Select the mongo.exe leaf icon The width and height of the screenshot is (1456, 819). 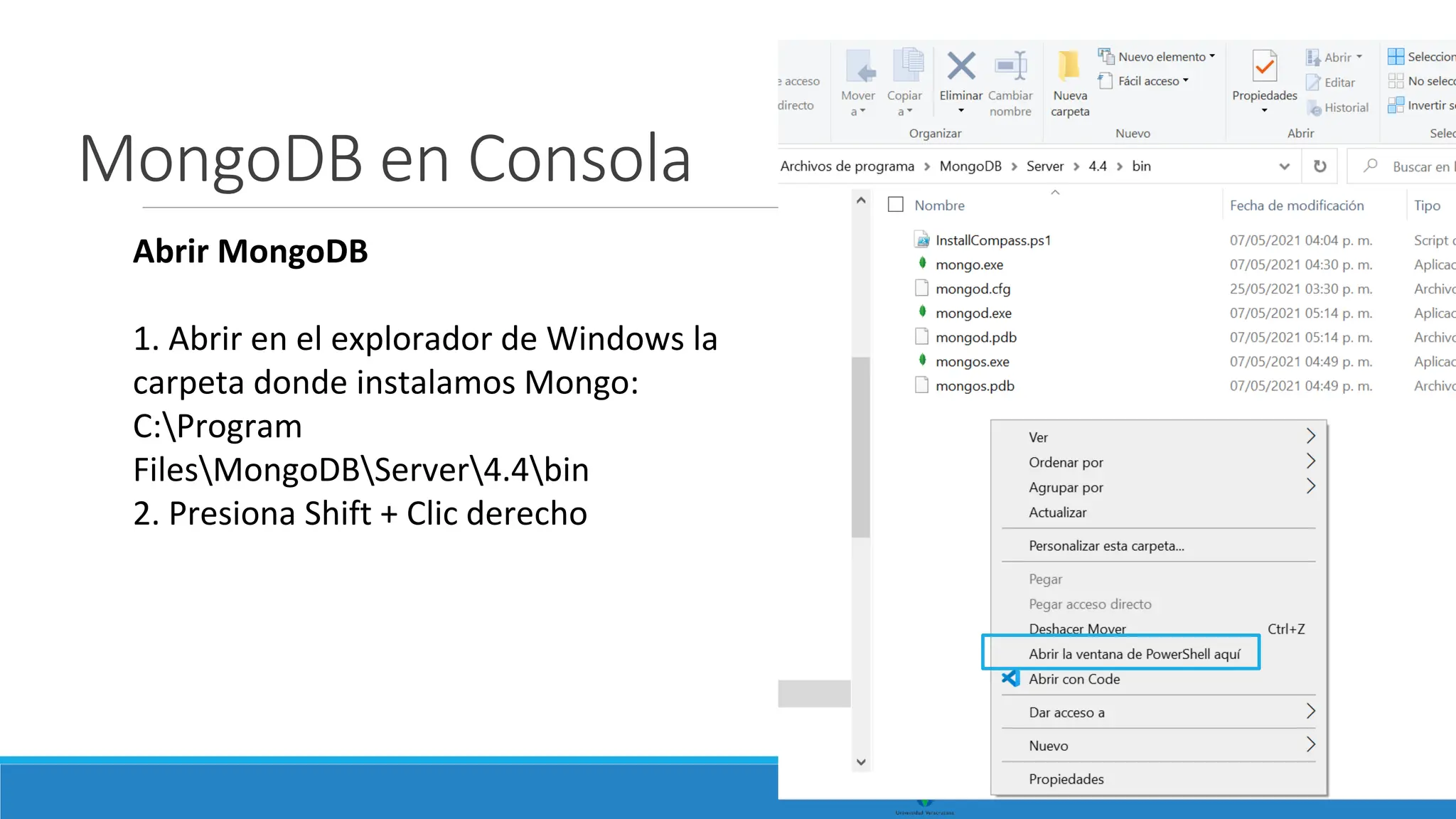point(922,263)
